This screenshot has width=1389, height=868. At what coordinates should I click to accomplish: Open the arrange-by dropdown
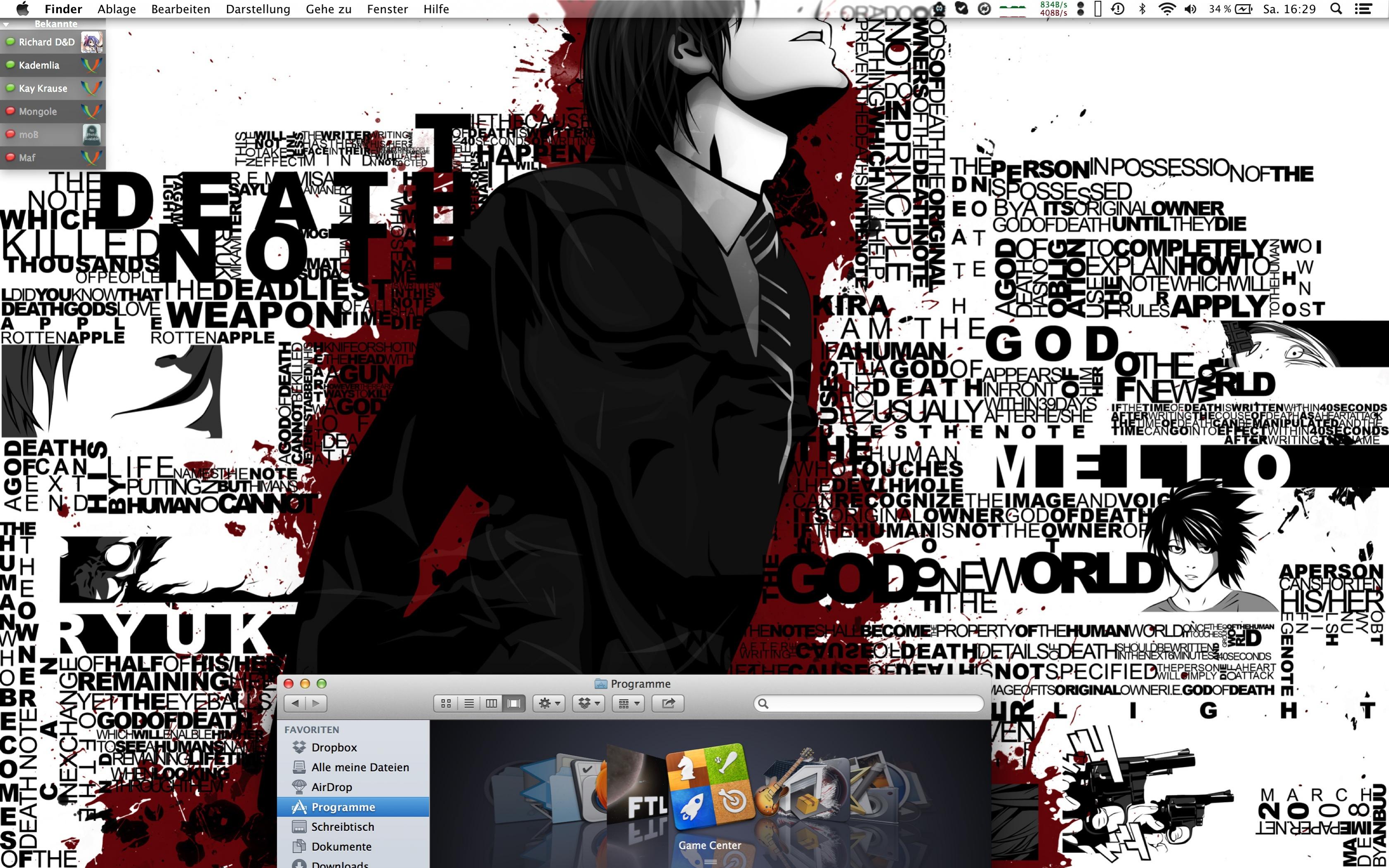coord(629,703)
